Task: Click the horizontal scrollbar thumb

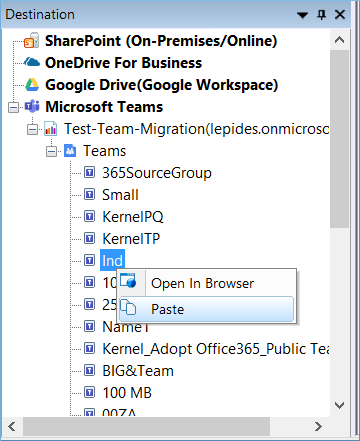Action: (x=146, y=426)
